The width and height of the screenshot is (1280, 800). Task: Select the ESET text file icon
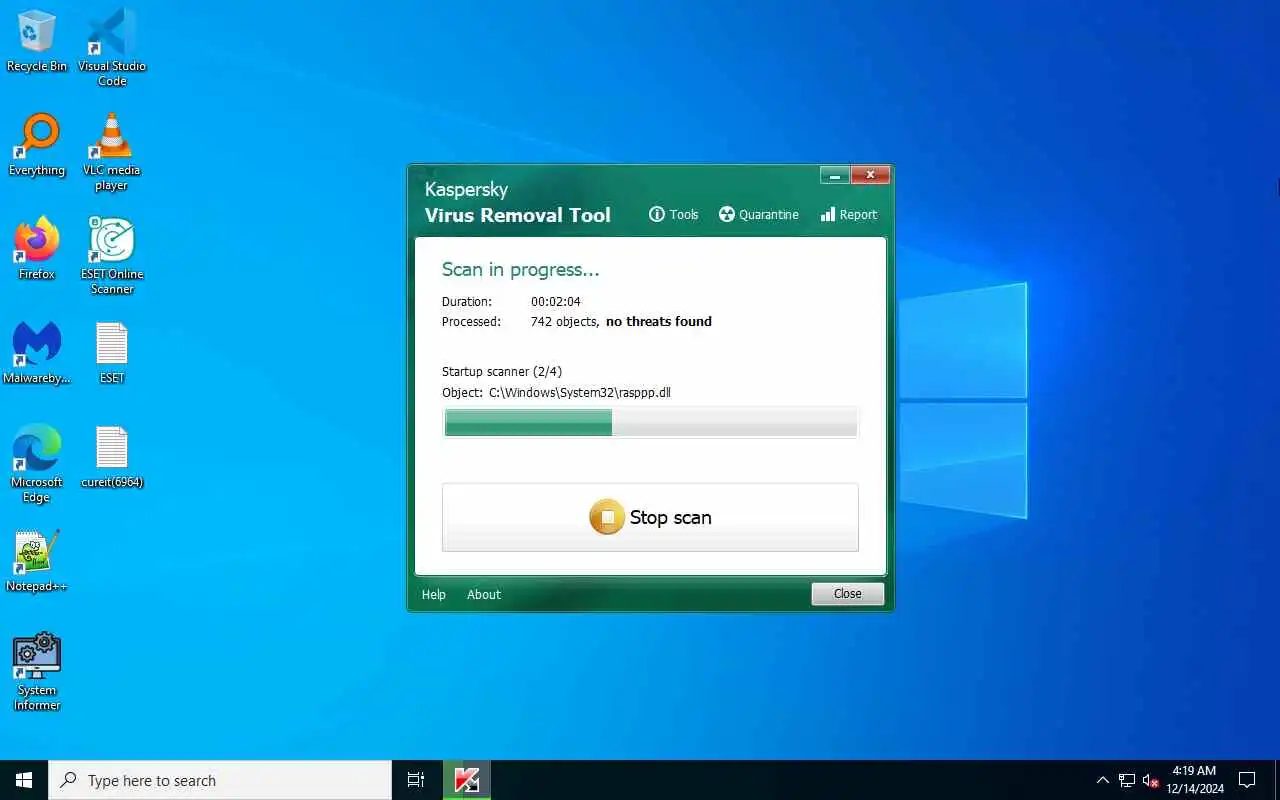coord(112,353)
